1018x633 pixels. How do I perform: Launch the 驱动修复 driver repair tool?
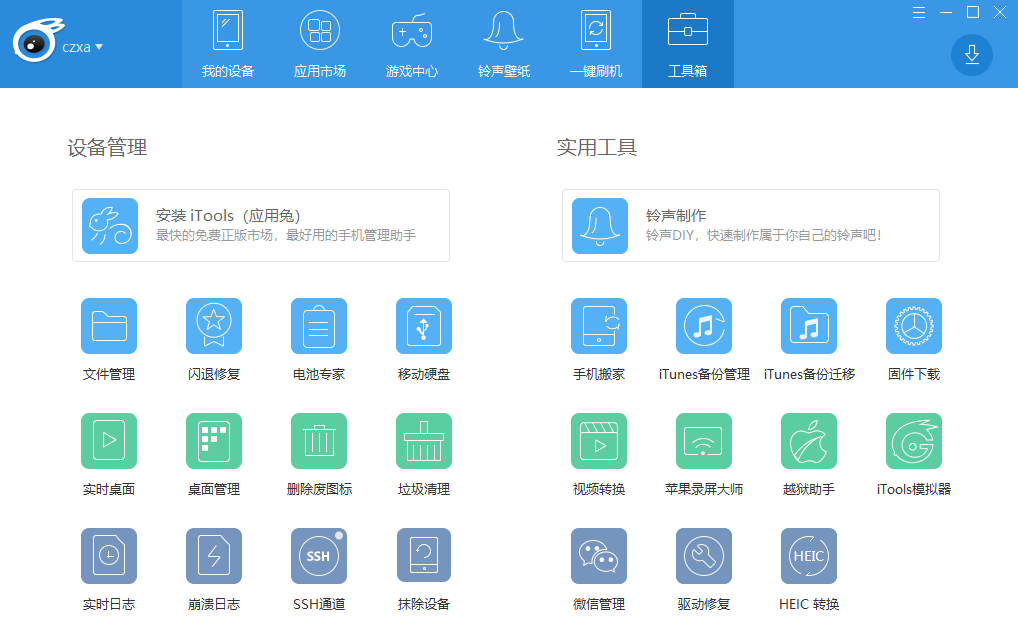704,556
